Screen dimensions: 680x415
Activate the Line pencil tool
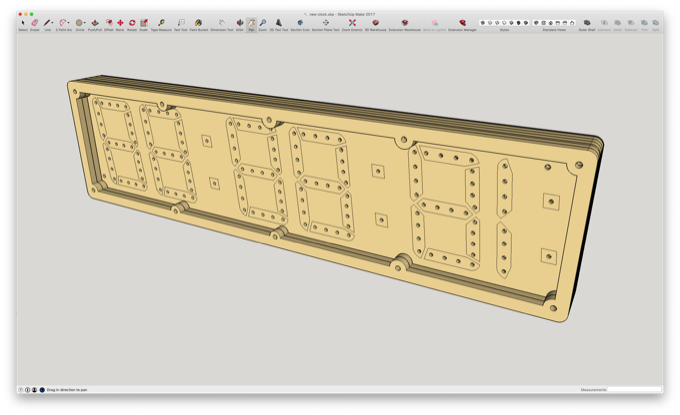[x=47, y=23]
